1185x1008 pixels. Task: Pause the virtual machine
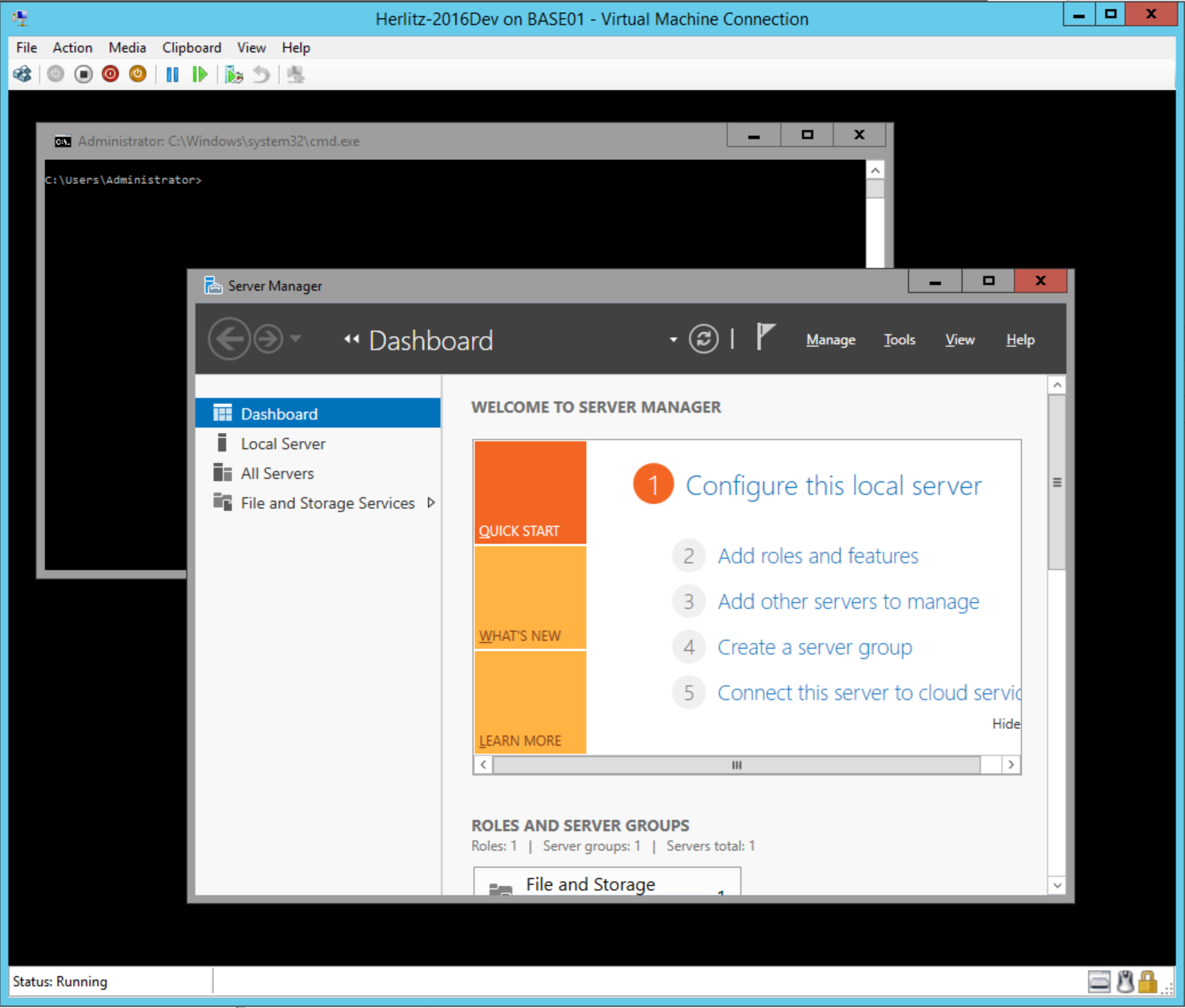pyautogui.click(x=173, y=74)
